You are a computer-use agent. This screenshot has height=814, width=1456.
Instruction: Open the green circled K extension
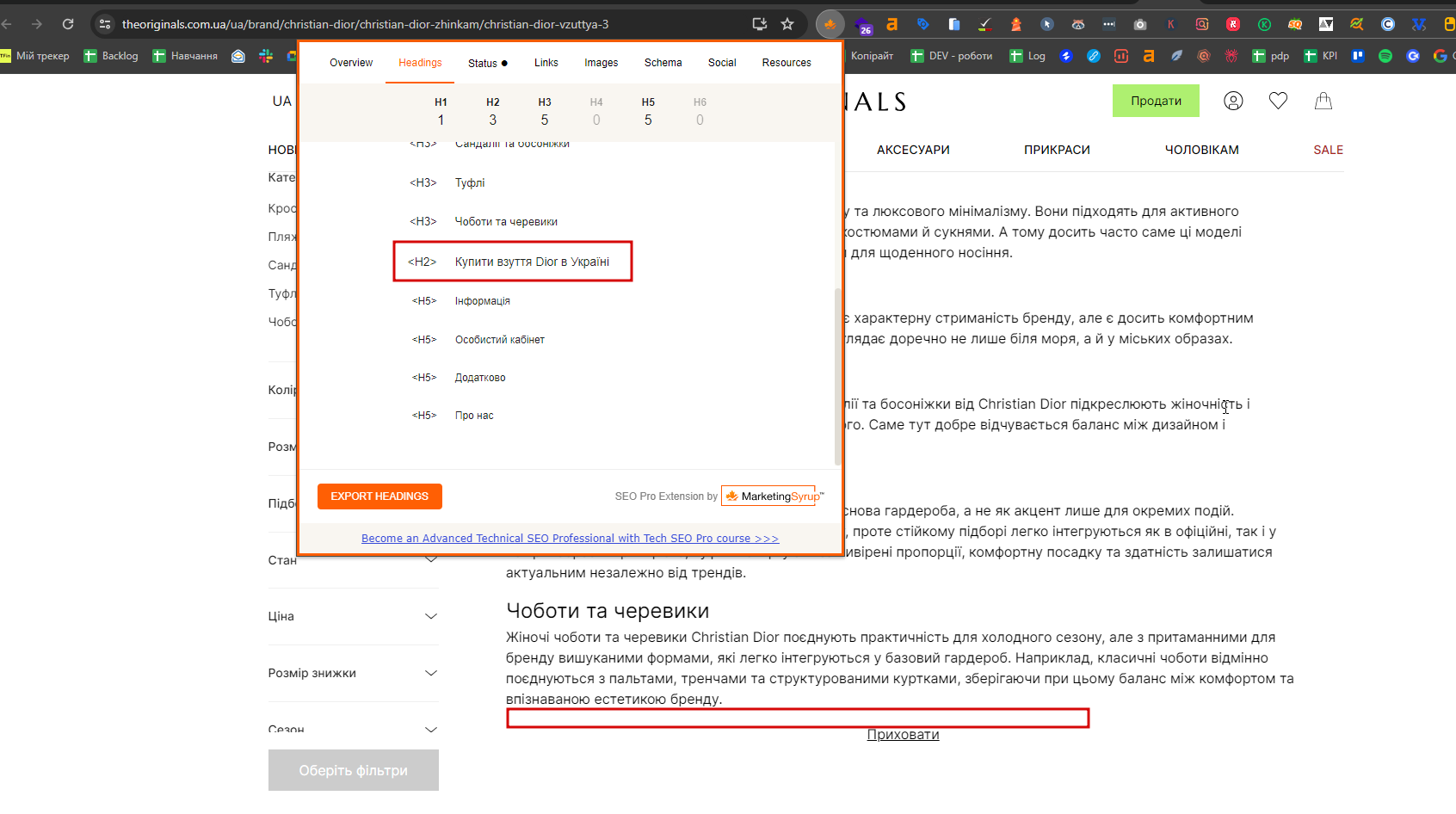(x=1264, y=24)
